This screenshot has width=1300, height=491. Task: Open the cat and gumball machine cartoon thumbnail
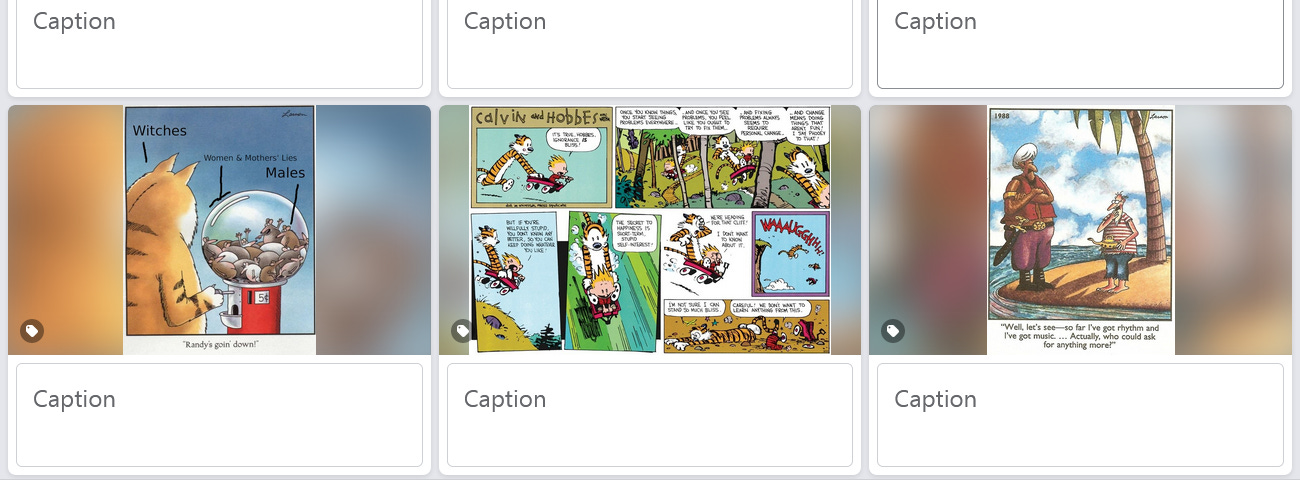point(219,230)
